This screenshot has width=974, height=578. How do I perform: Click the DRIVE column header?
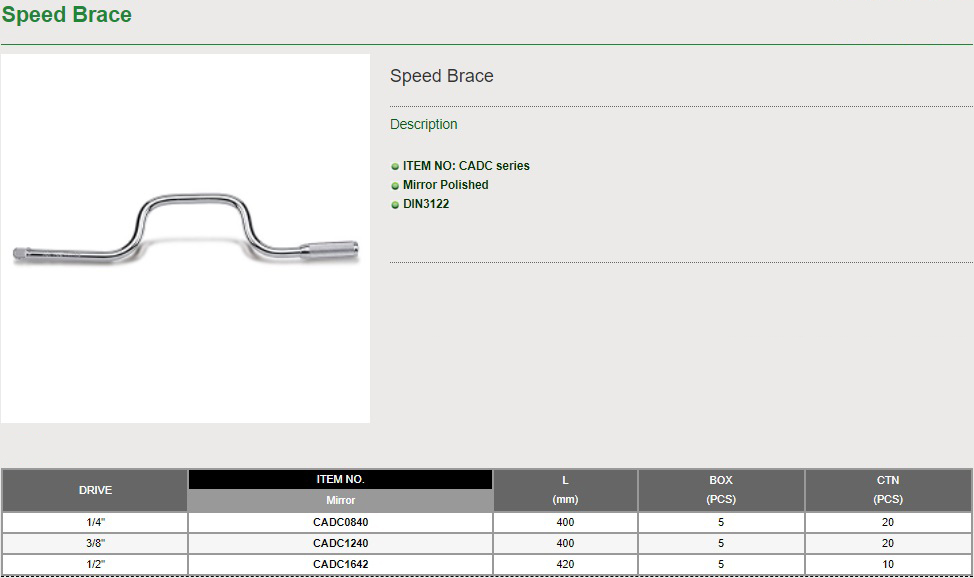(x=95, y=490)
